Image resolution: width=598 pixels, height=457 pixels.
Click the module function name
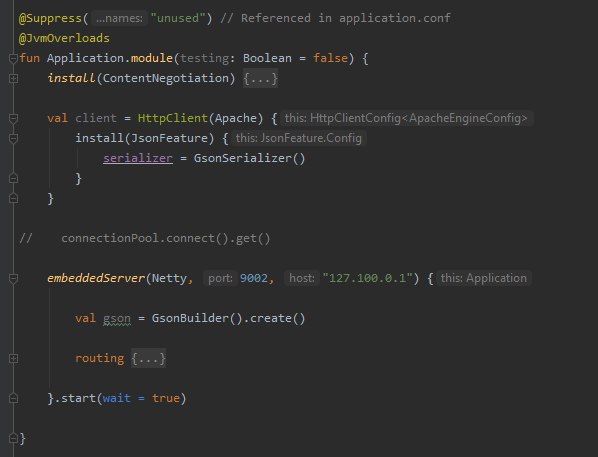[152, 58]
